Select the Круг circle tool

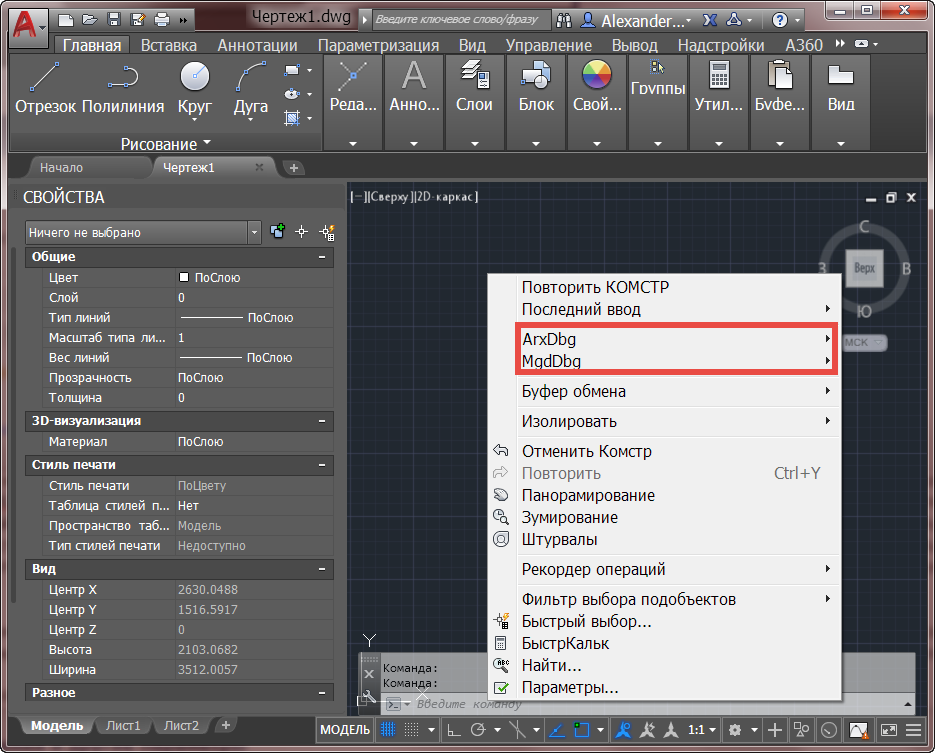(x=194, y=89)
